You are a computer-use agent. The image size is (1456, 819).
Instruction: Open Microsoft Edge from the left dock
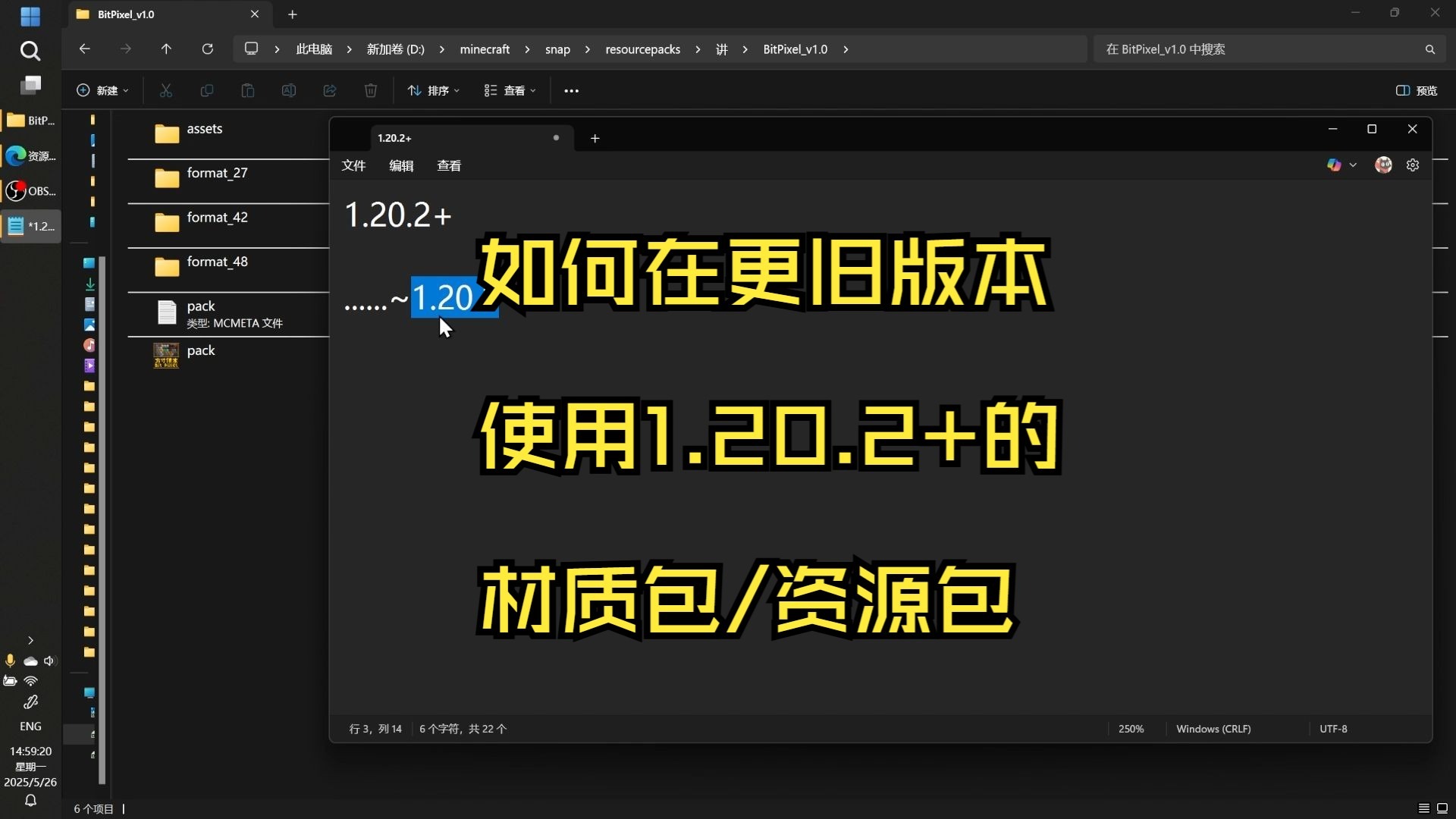(x=15, y=157)
